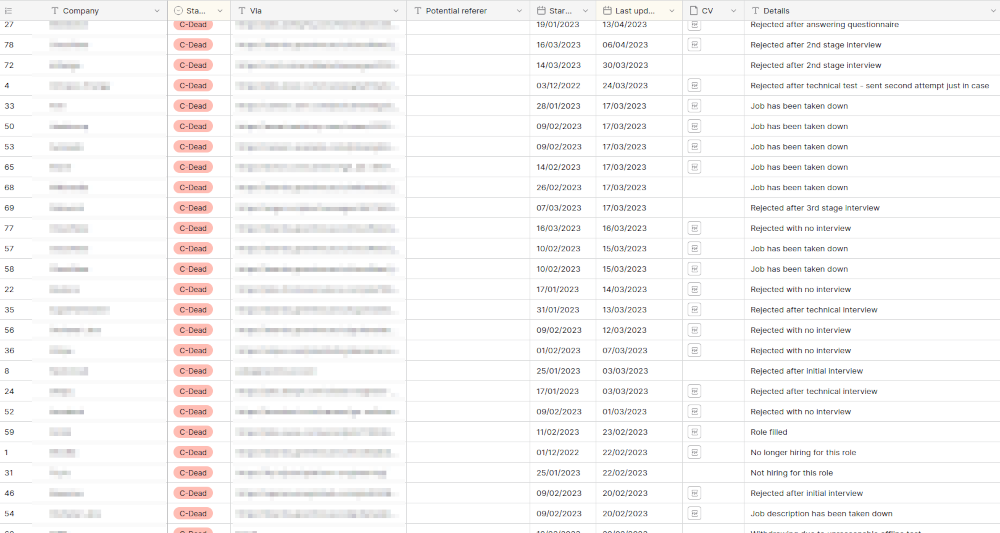Open the Sta... column dropdown arrow
The height and width of the screenshot is (533, 1000).
[x=220, y=11]
